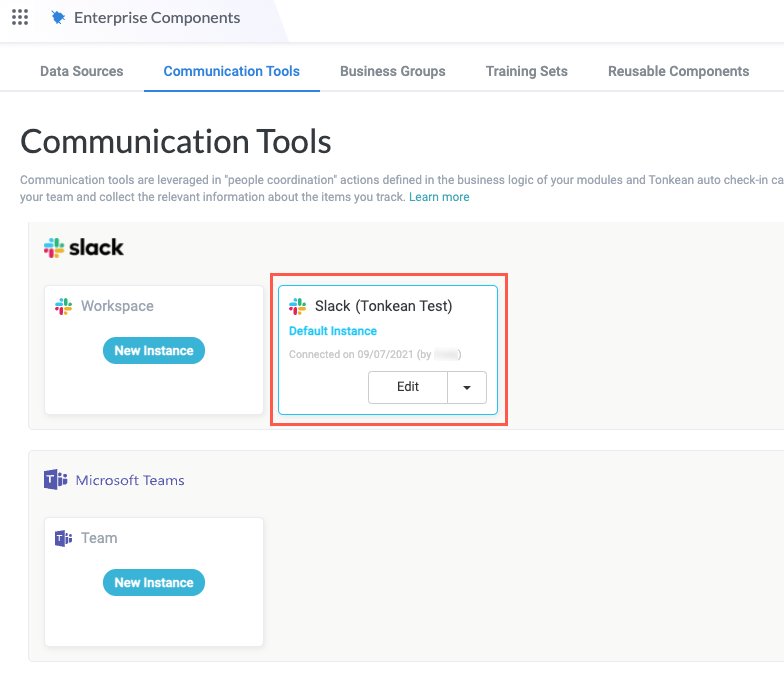This screenshot has height=682, width=784.
Task: Select the Communication Tools tab
Action: 232,71
